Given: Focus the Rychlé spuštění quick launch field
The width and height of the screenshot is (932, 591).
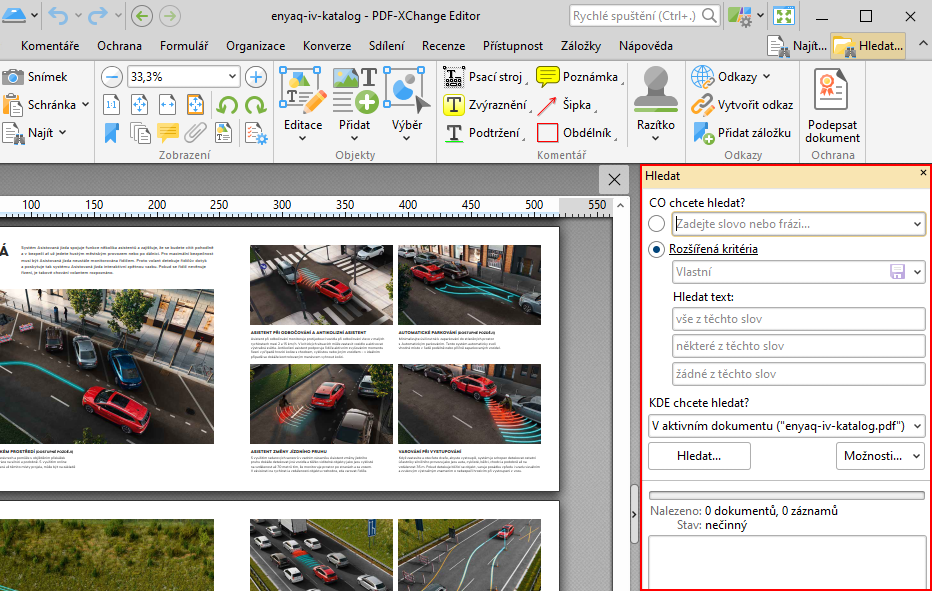Looking at the screenshot, I should (644, 15).
